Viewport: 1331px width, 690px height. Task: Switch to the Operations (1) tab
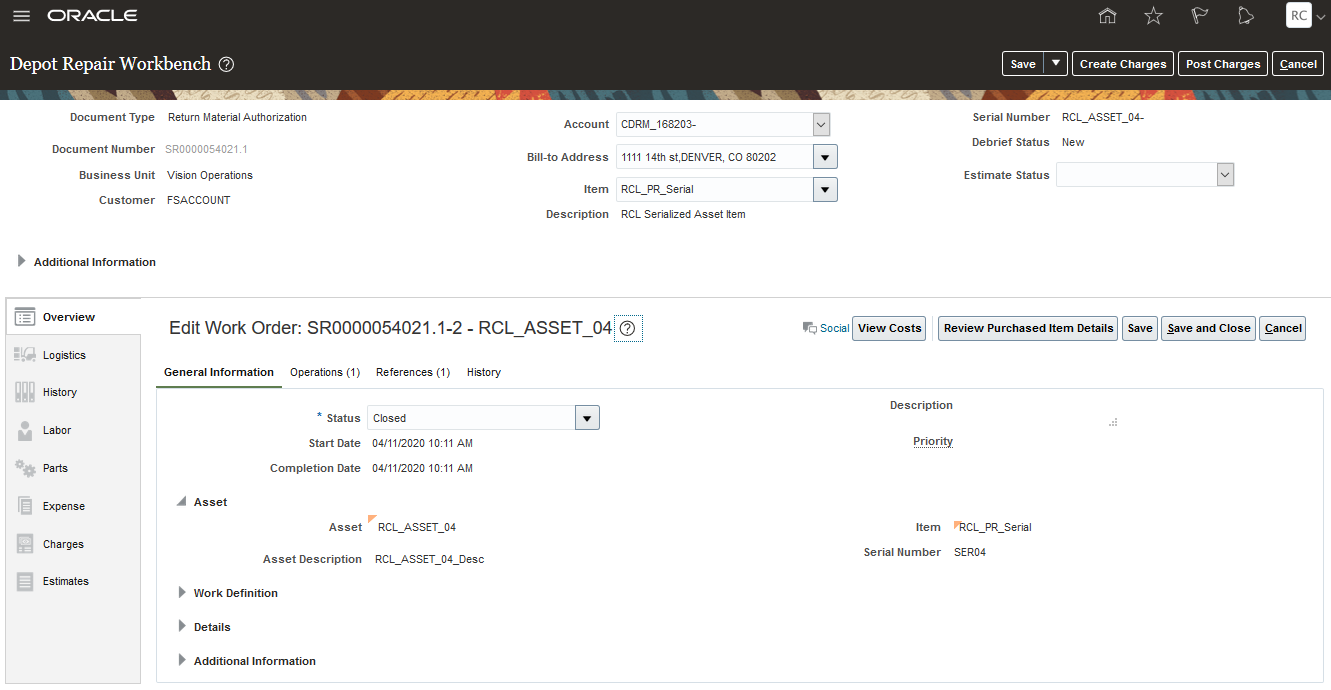click(325, 372)
